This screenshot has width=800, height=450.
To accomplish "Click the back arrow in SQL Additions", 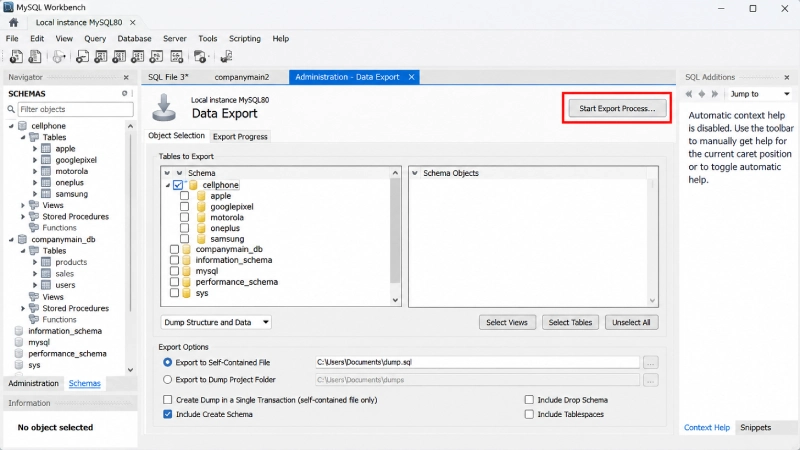I will 689,94.
